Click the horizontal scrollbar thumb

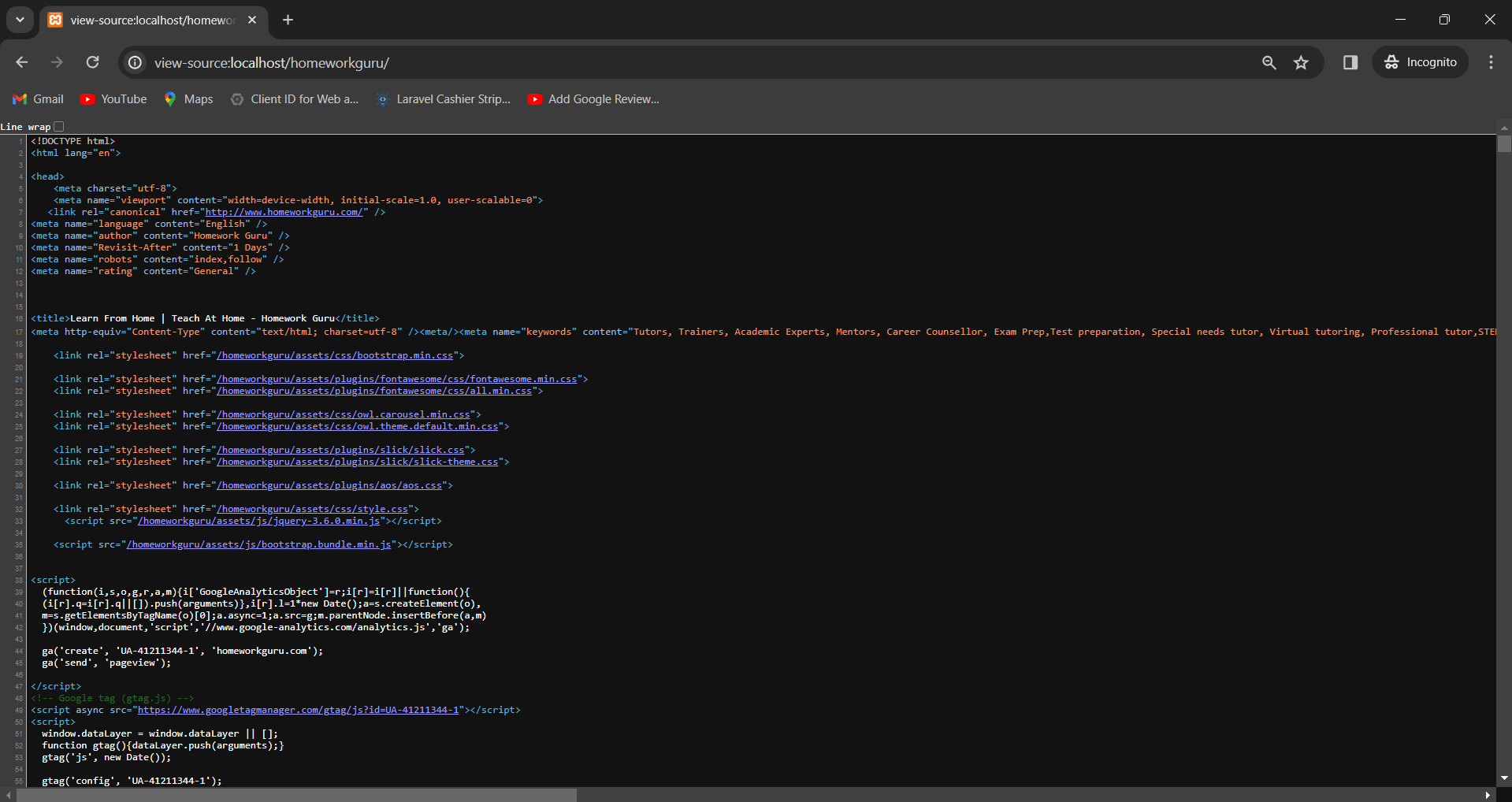coord(296,795)
